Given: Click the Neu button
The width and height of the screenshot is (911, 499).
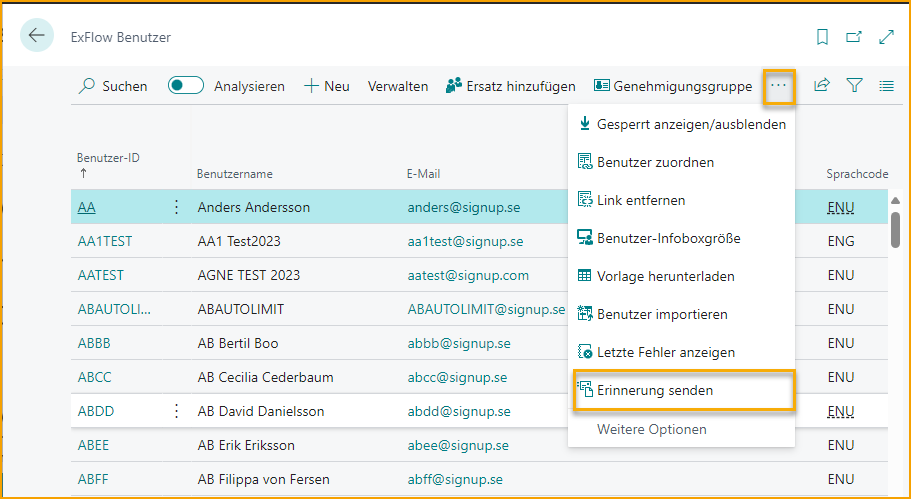Looking at the screenshot, I should [x=327, y=86].
